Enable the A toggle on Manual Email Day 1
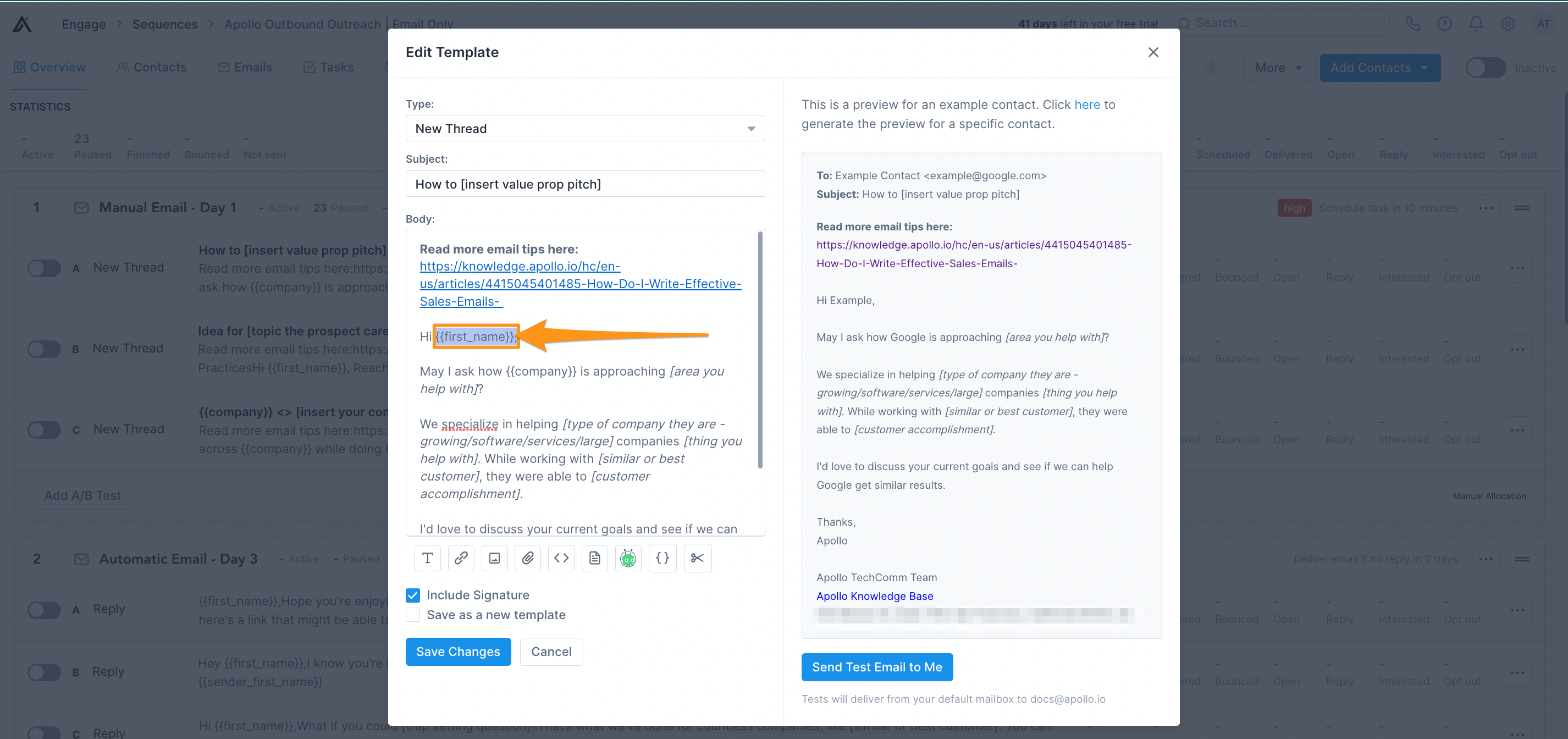The height and width of the screenshot is (739, 1568). [x=44, y=268]
